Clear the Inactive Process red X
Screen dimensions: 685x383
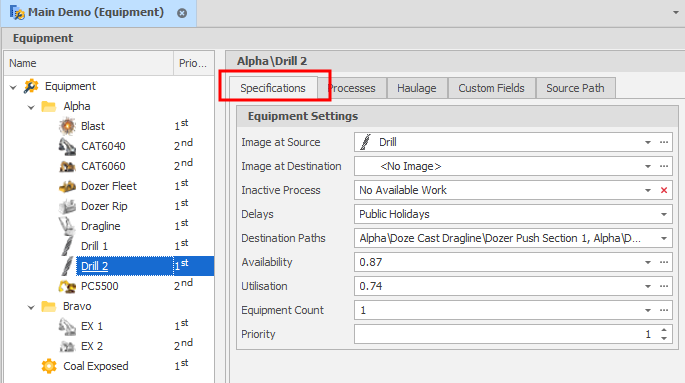[x=664, y=190]
